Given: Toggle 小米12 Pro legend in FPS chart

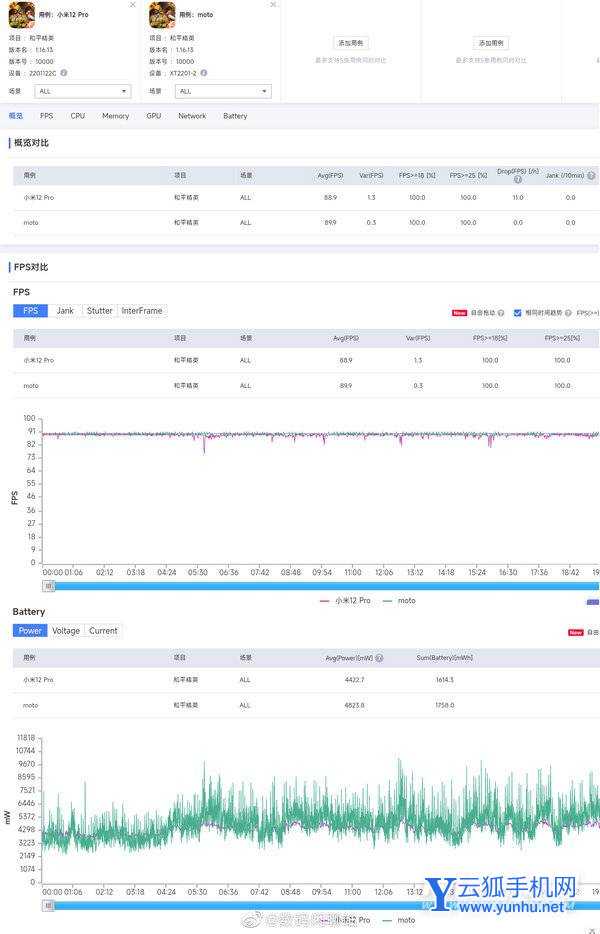Looking at the screenshot, I should click(x=345, y=600).
